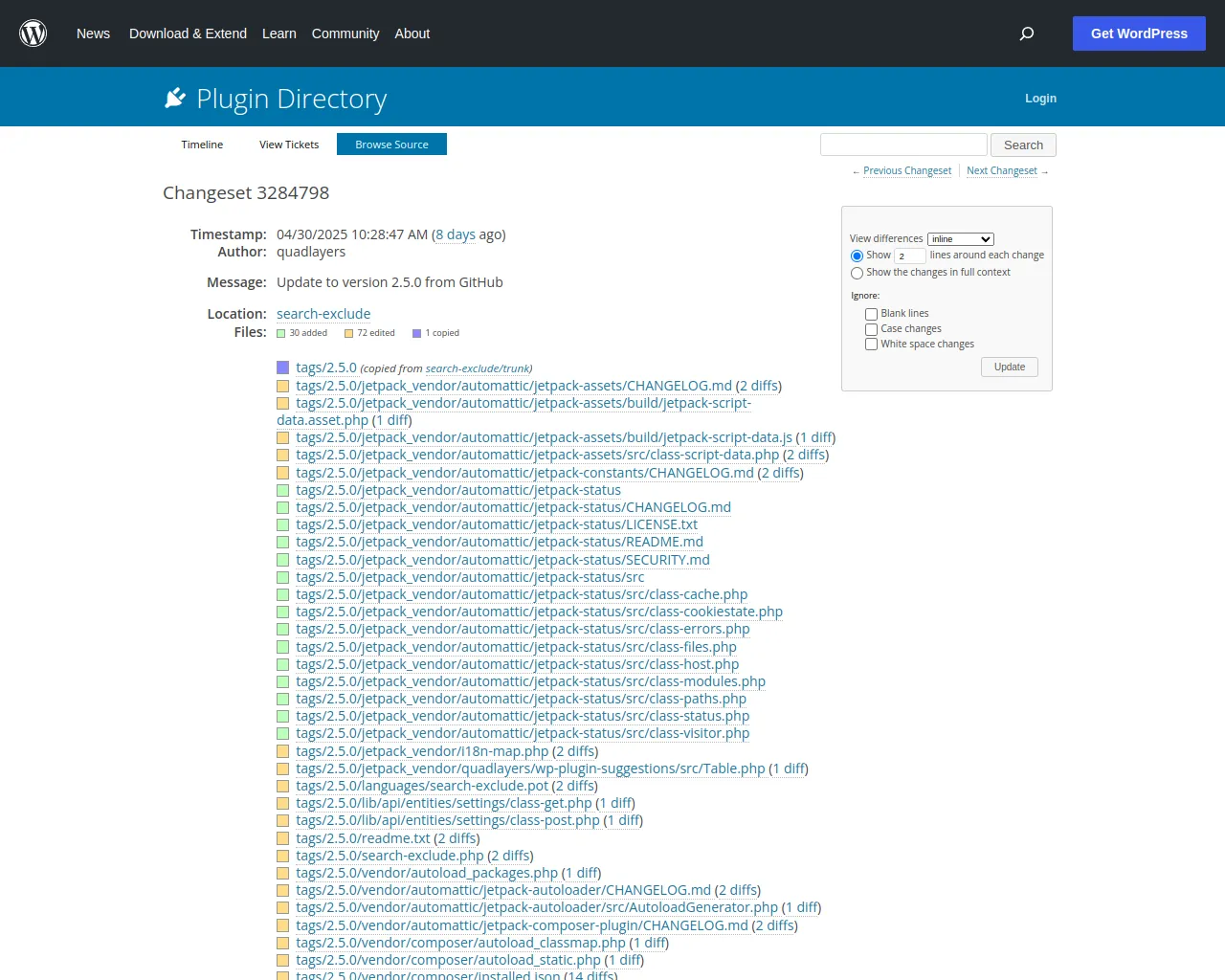Open settings/class-get.php link
The image size is (1225, 980).
click(444, 803)
